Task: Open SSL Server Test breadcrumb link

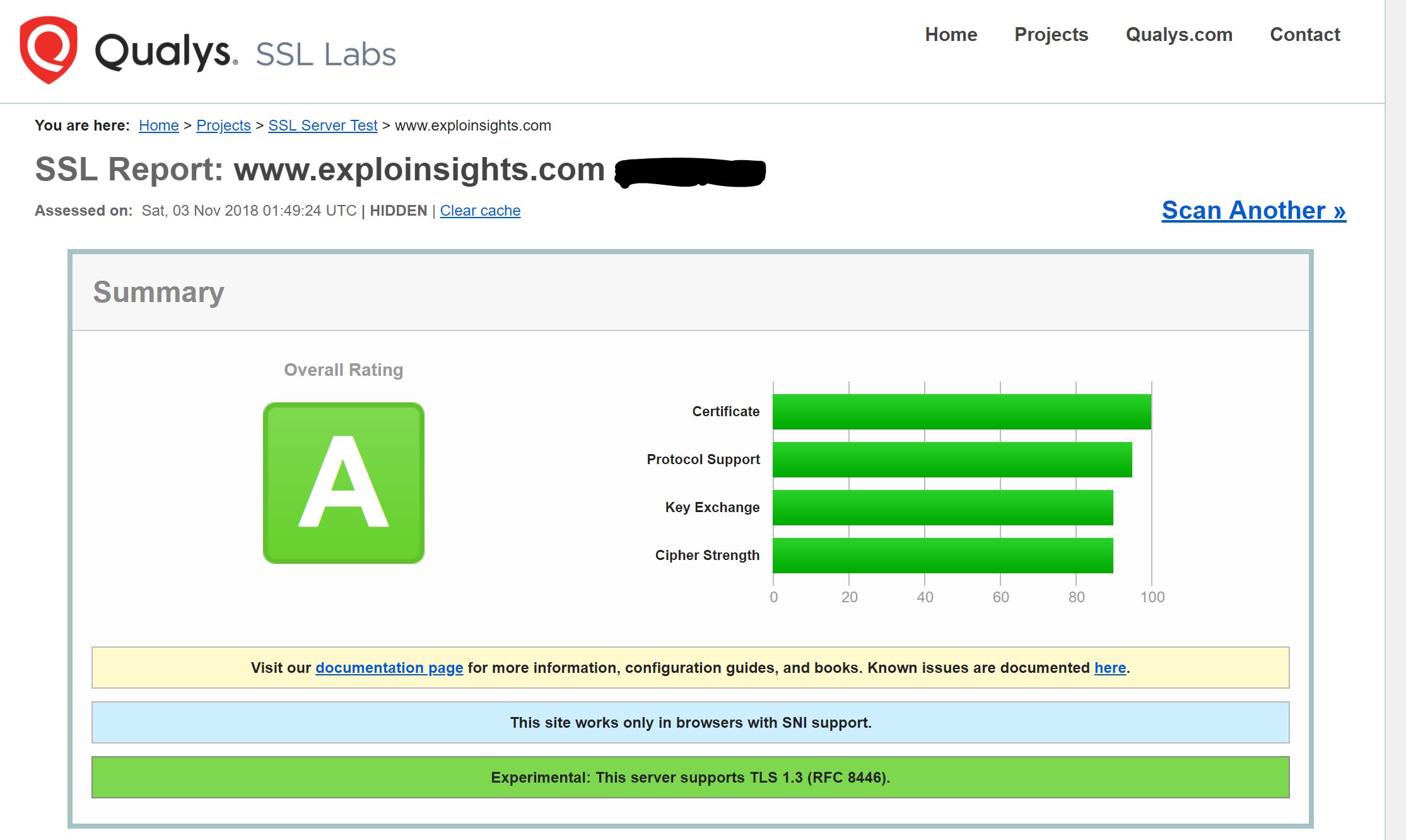Action: pyautogui.click(x=323, y=125)
